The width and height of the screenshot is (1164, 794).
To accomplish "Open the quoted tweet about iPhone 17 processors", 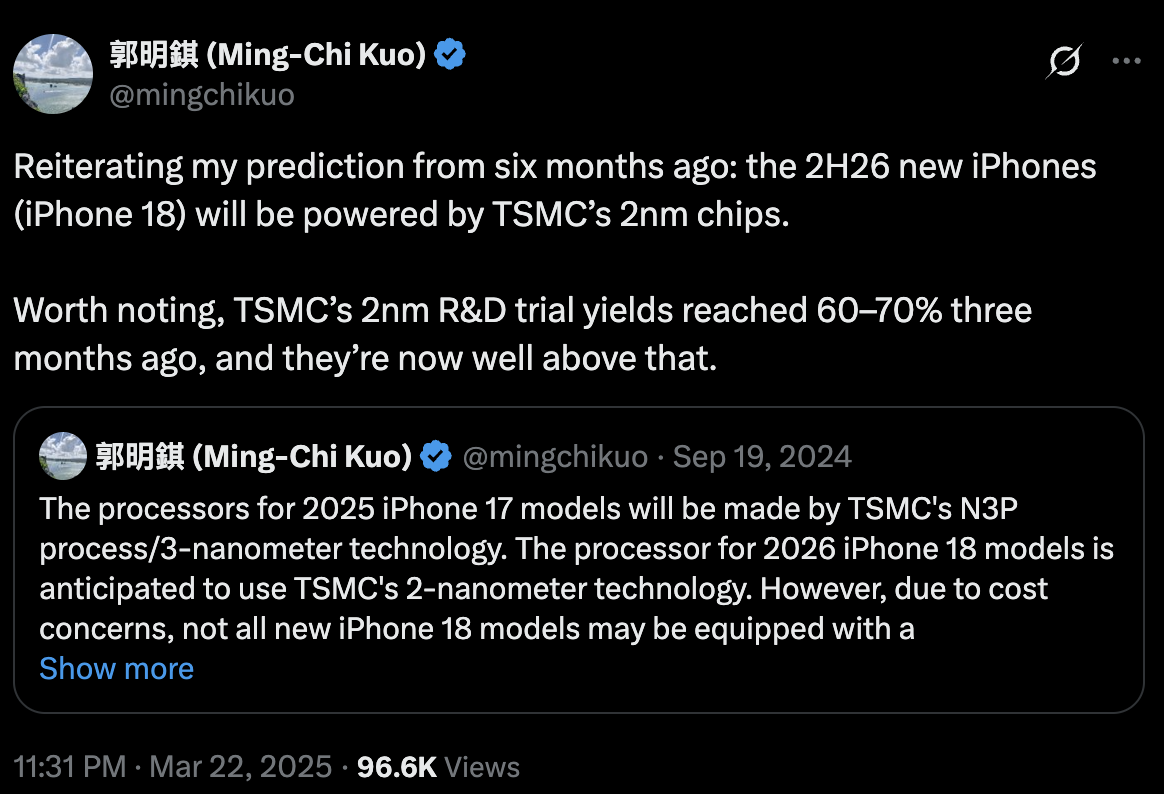I will (x=579, y=560).
